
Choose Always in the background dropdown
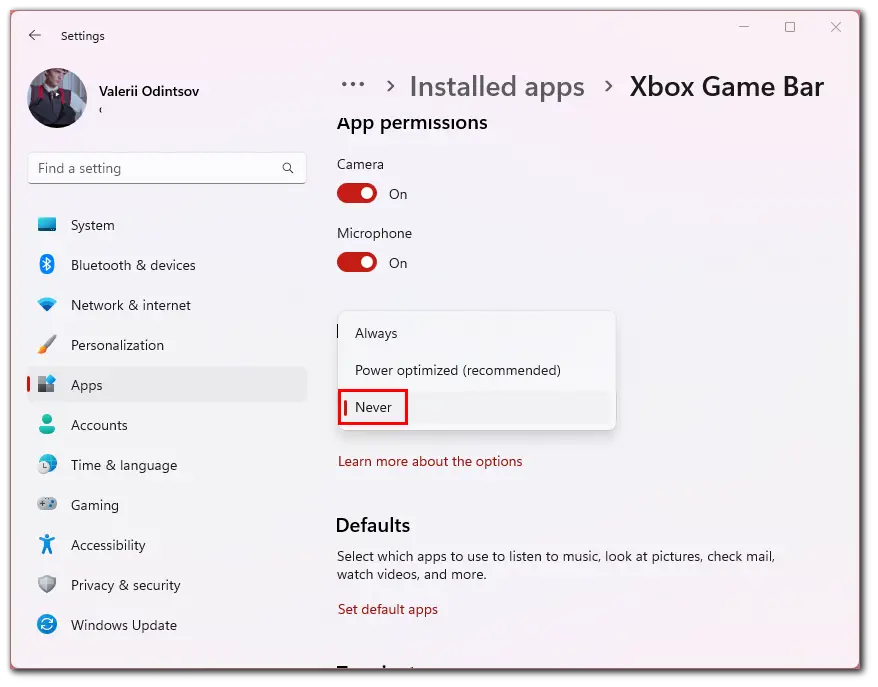click(477, 333)
